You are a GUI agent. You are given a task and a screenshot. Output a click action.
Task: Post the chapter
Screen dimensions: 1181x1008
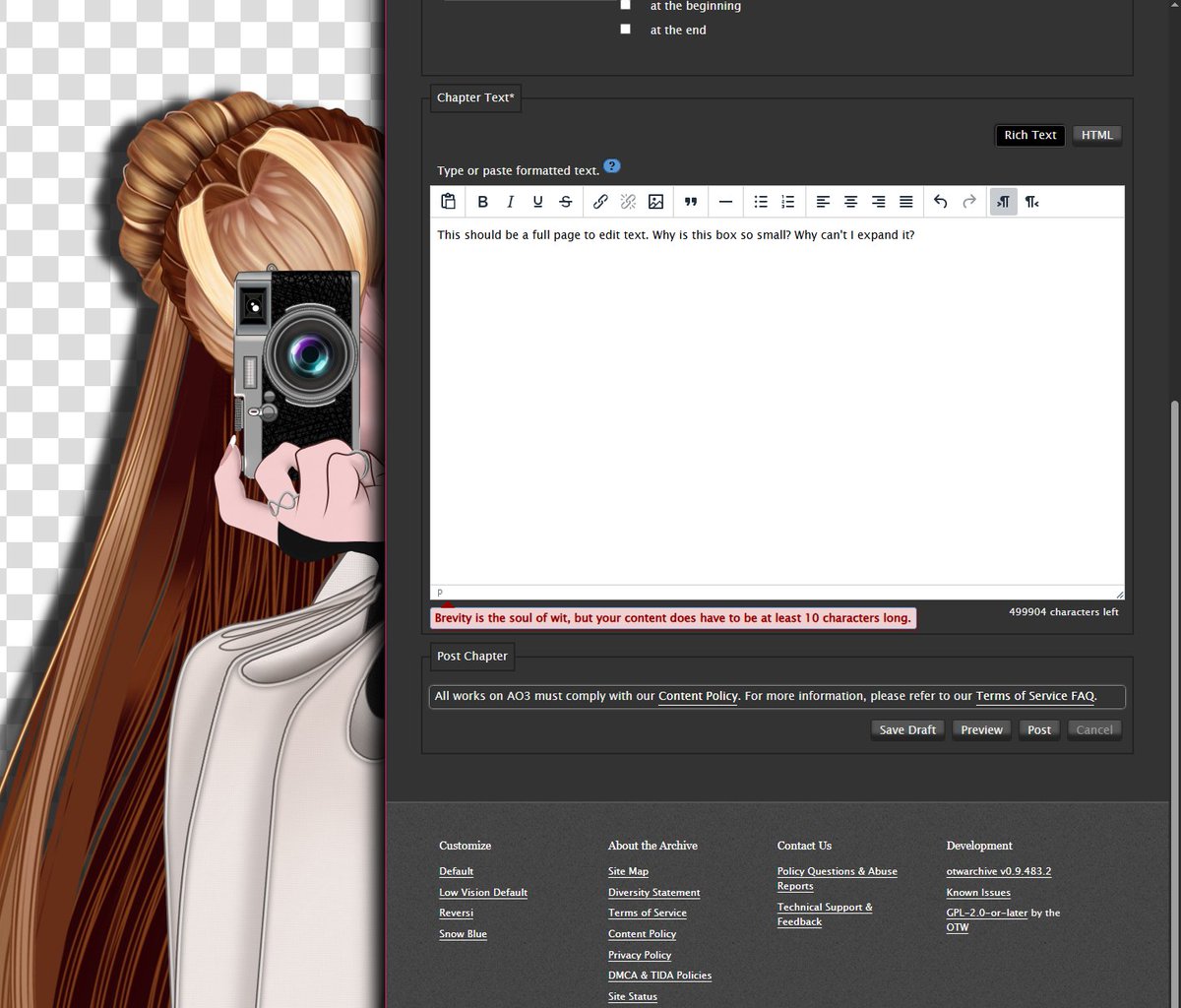click(x=1039, y=729)
